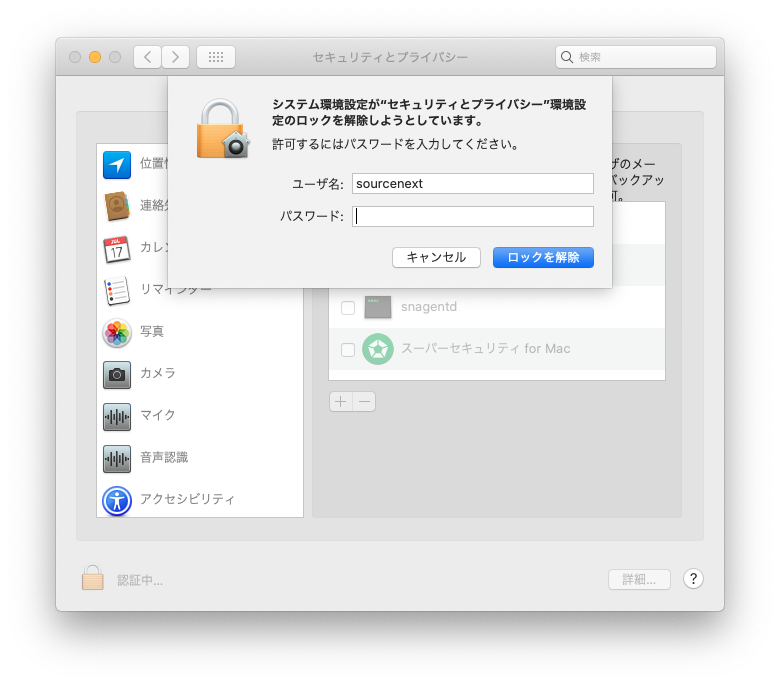Click the Location Services arrow icon

pyautogui.click(x=117, y=165)
